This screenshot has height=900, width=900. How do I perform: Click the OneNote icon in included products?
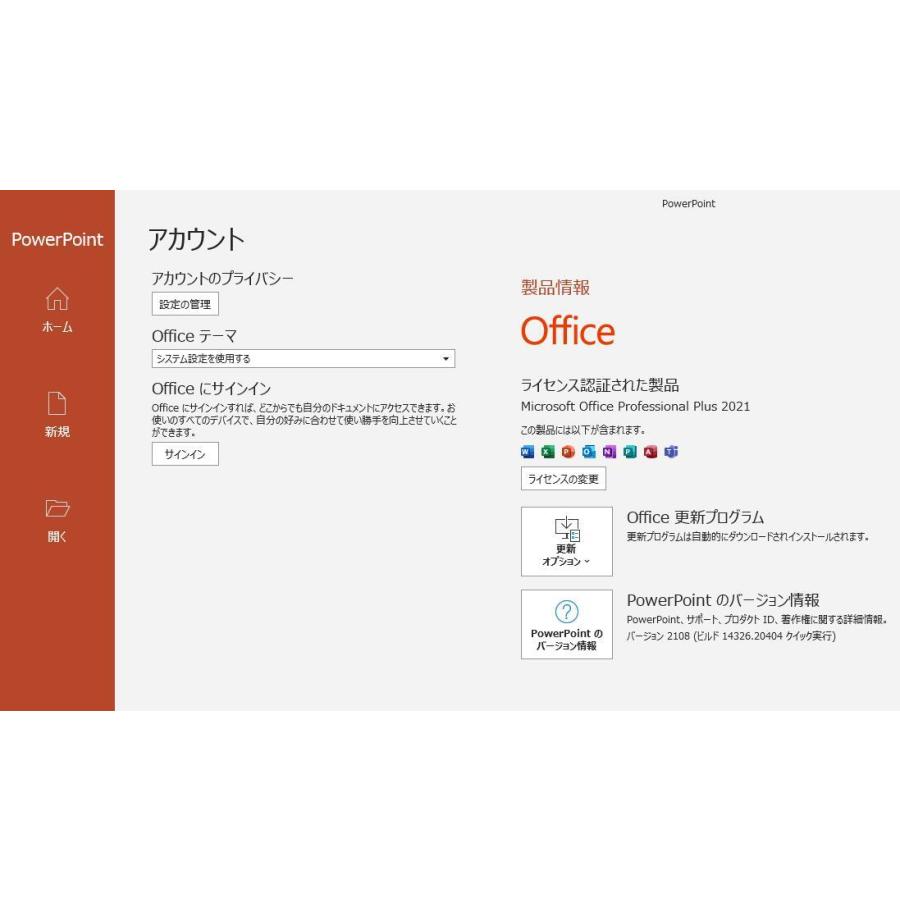click(609, 452)
